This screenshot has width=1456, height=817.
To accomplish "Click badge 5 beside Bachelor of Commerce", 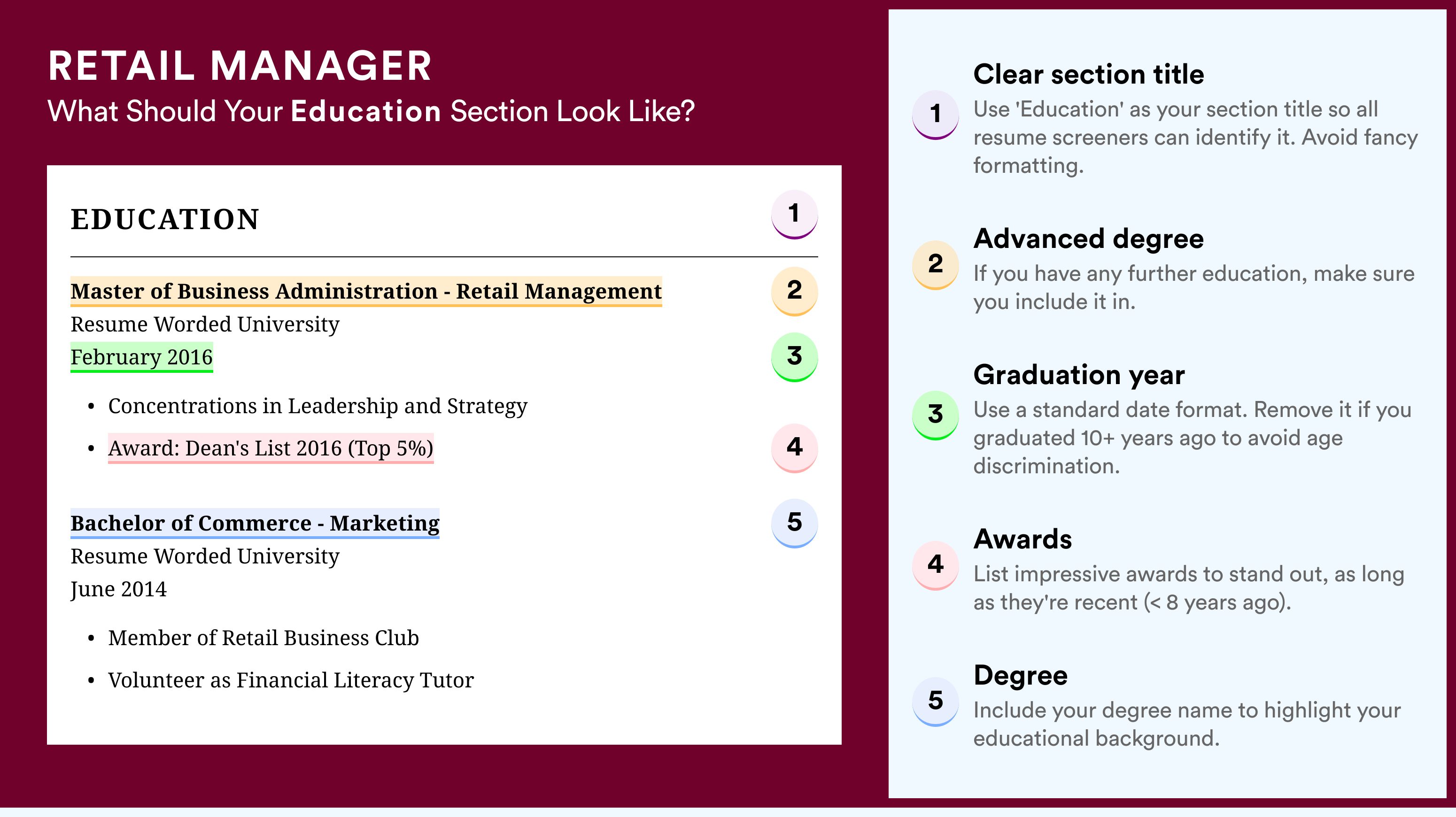I will click(x=794, y=523).
